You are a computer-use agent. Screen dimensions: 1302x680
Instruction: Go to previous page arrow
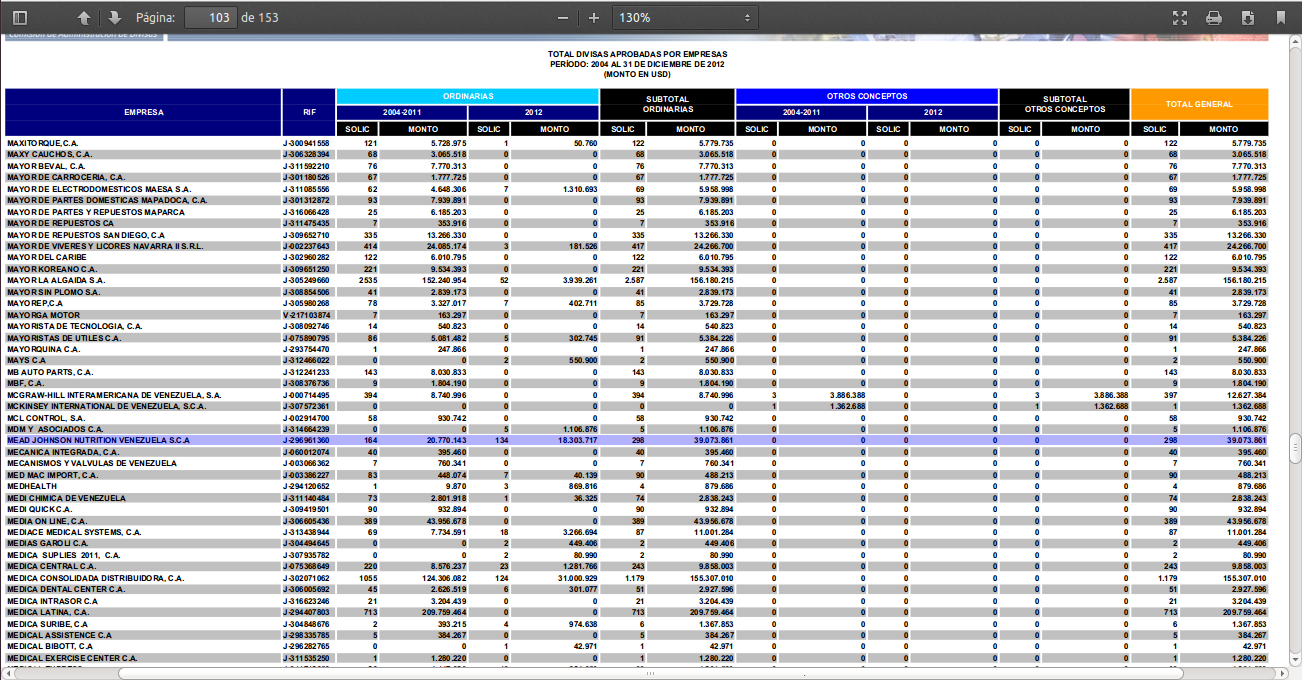click(84, 18)
